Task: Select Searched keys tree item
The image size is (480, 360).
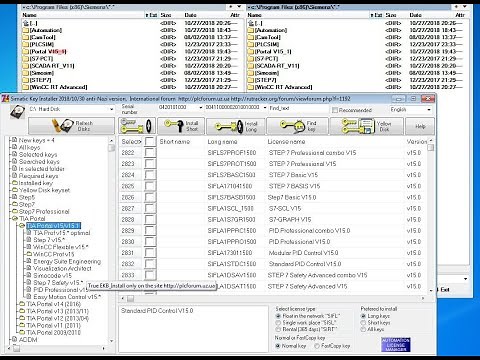Action: (x=39, y=162)
